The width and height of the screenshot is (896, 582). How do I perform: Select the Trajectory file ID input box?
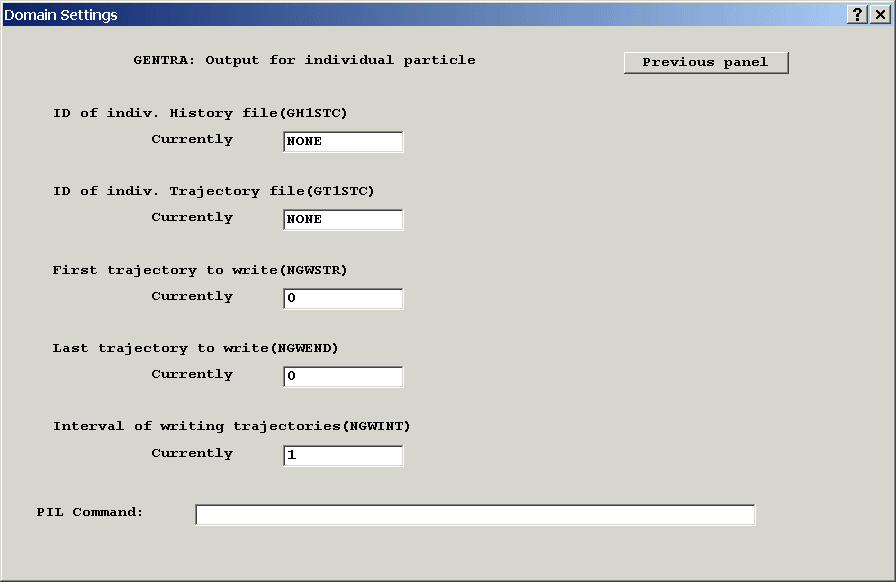[x=343, y=220]
